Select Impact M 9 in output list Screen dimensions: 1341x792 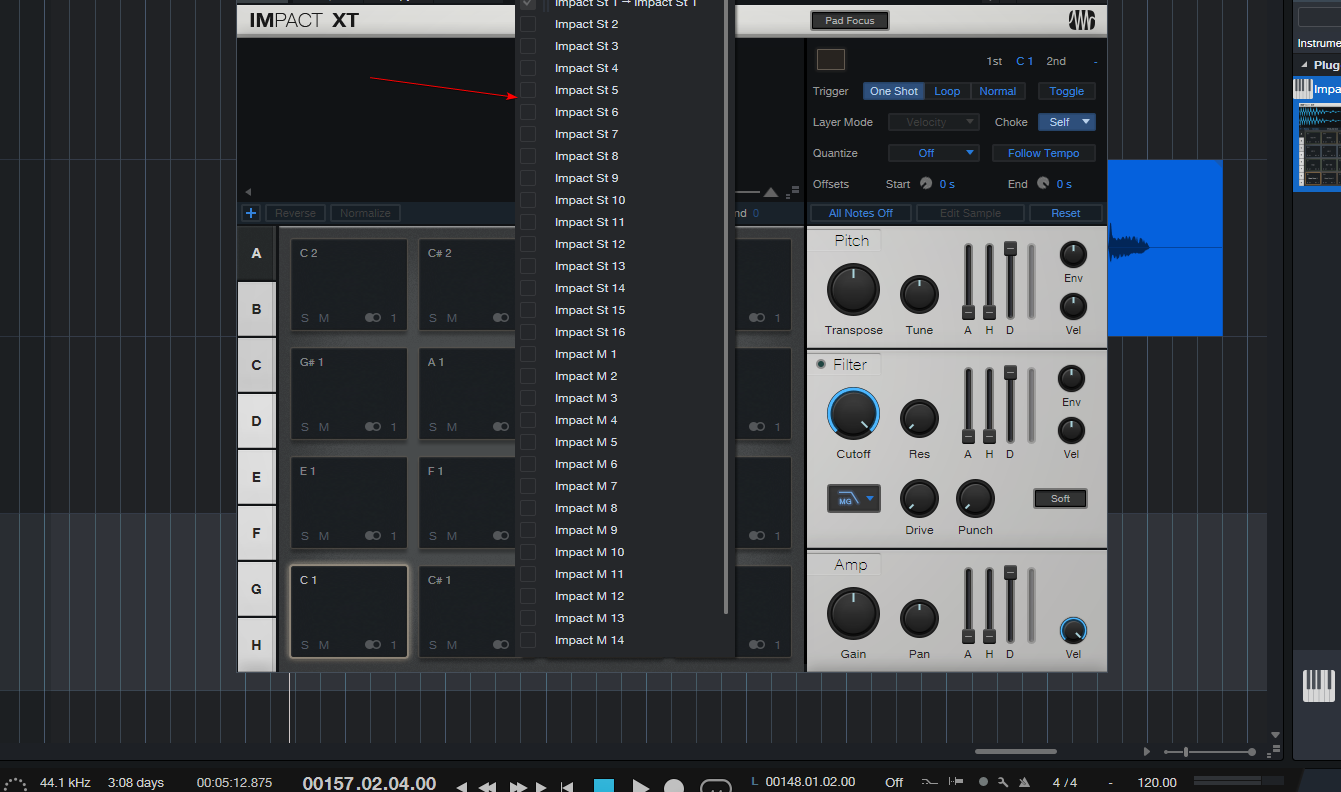[x=586, y=530]
